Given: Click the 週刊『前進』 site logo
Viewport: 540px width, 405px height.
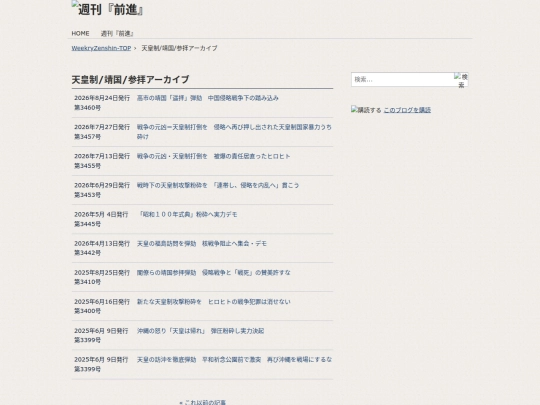Looking at the screenshot, I should pyautogui.click(x=107, y=9).
